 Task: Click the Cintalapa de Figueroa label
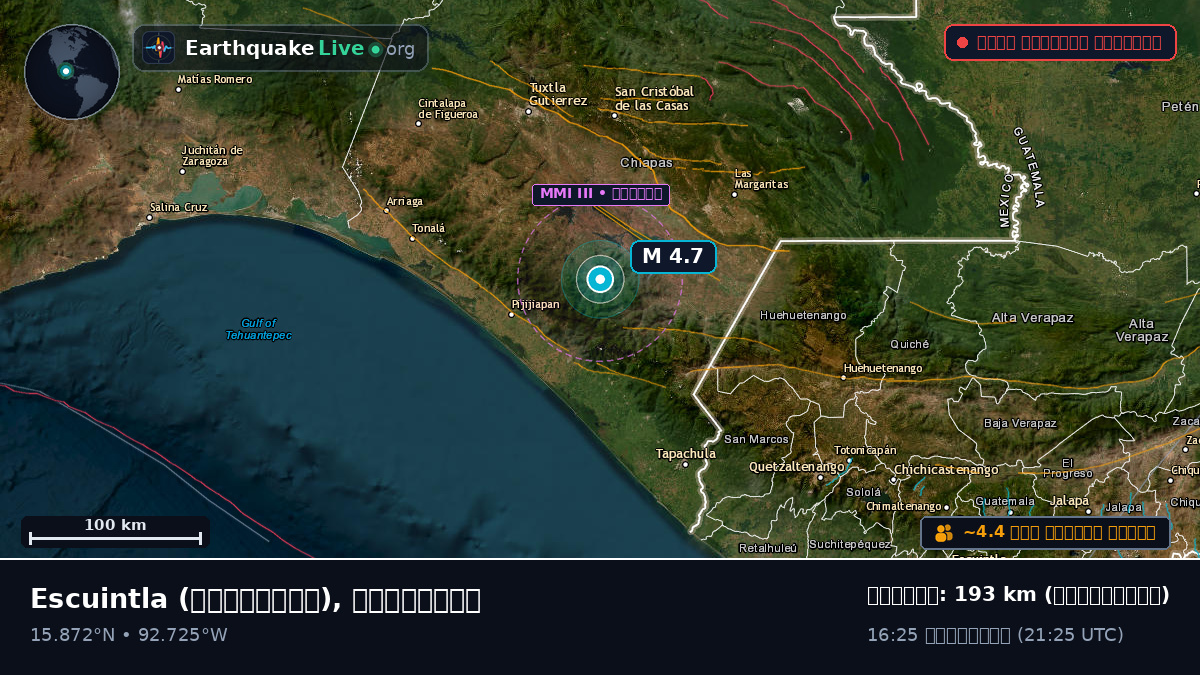tap(448, 108)
